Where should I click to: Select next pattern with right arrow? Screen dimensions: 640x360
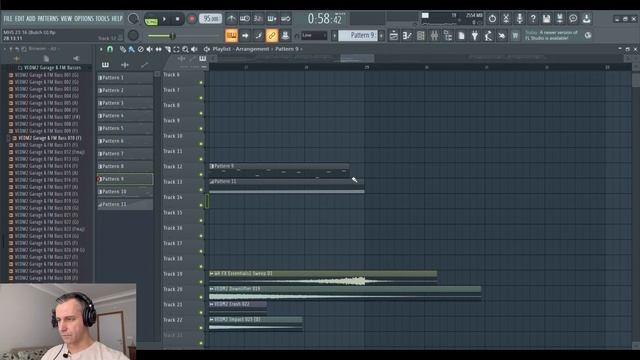(381, 36)
